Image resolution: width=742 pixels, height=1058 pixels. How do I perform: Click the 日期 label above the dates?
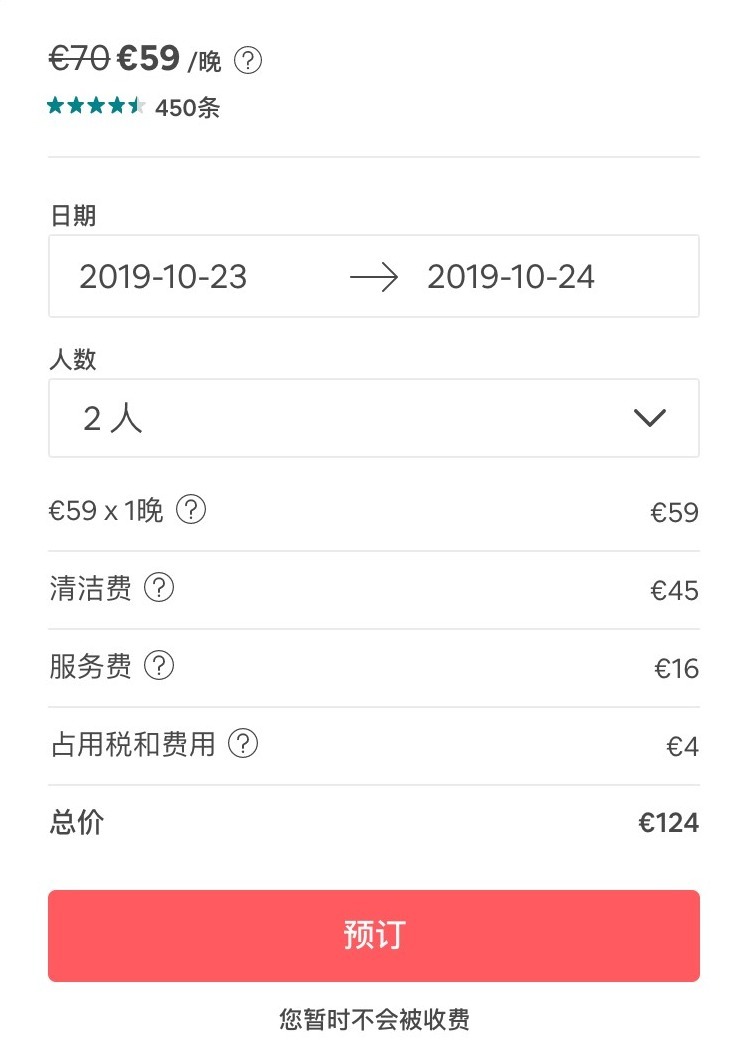[x=73, y=215]
